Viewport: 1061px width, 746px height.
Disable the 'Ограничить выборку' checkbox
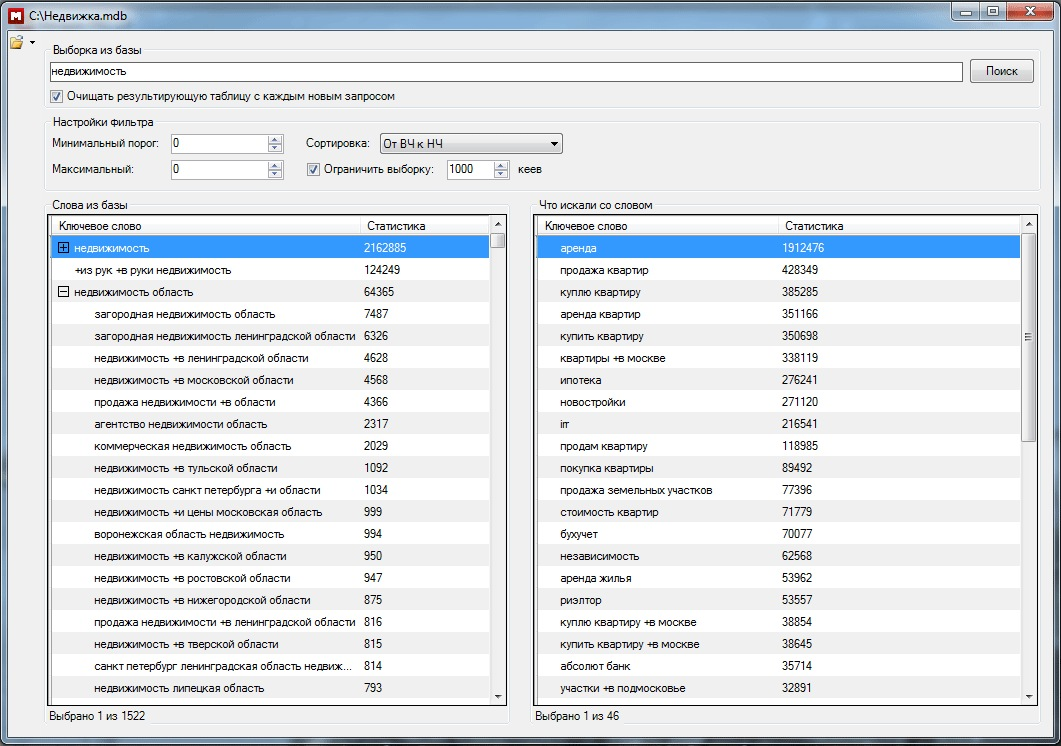click(x=314, y=170)
